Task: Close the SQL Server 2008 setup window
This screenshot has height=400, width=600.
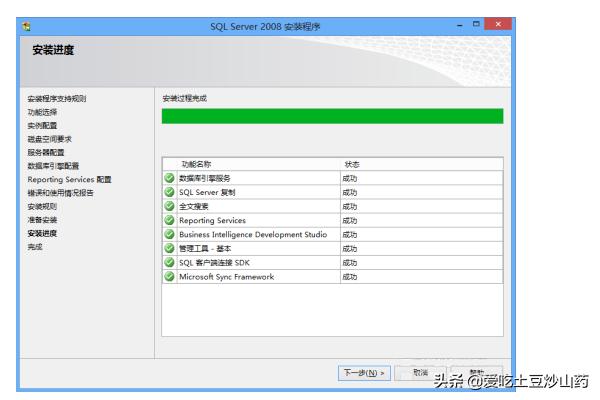Action: point(498,24)
